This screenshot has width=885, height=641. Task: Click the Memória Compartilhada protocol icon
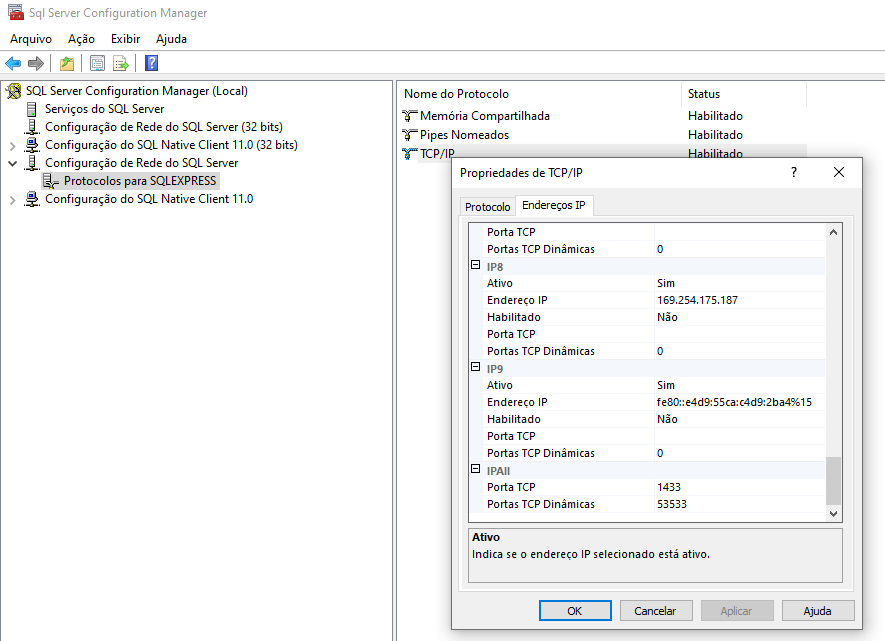(x=410, y=116)
